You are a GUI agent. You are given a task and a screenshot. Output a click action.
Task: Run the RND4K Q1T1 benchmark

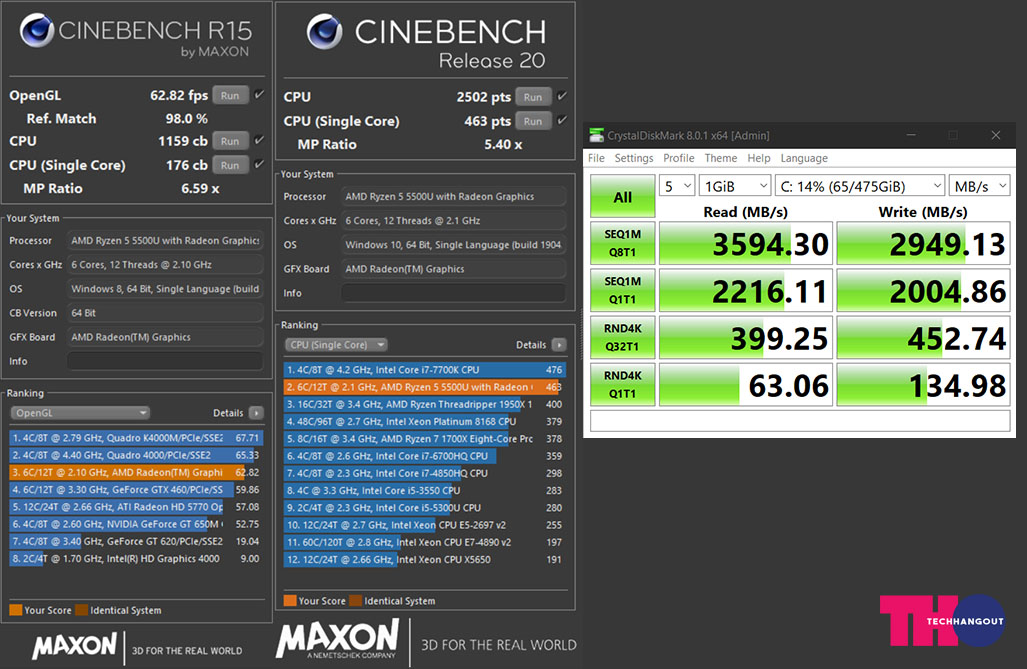click(622, 385)
